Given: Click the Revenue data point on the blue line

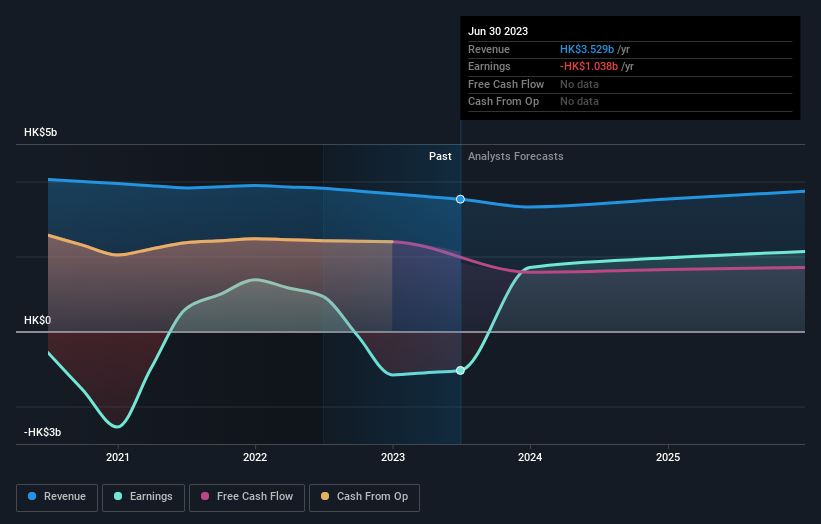Looking at the screenshot, I should (460, 199).
